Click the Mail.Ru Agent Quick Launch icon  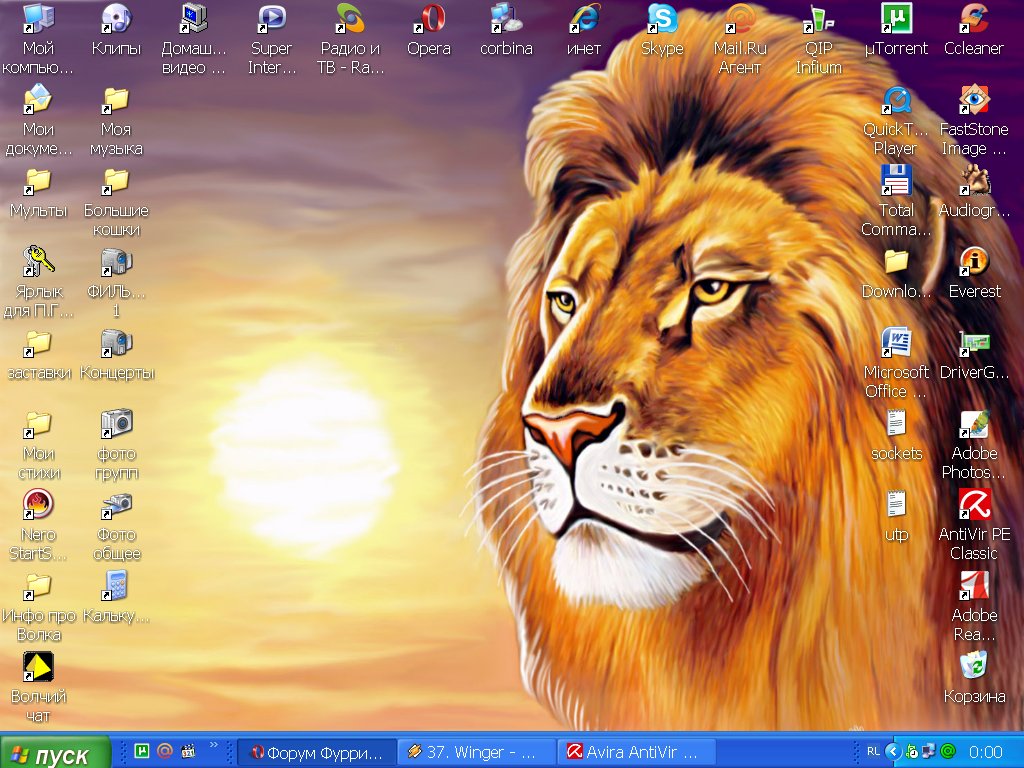[165, 751]
